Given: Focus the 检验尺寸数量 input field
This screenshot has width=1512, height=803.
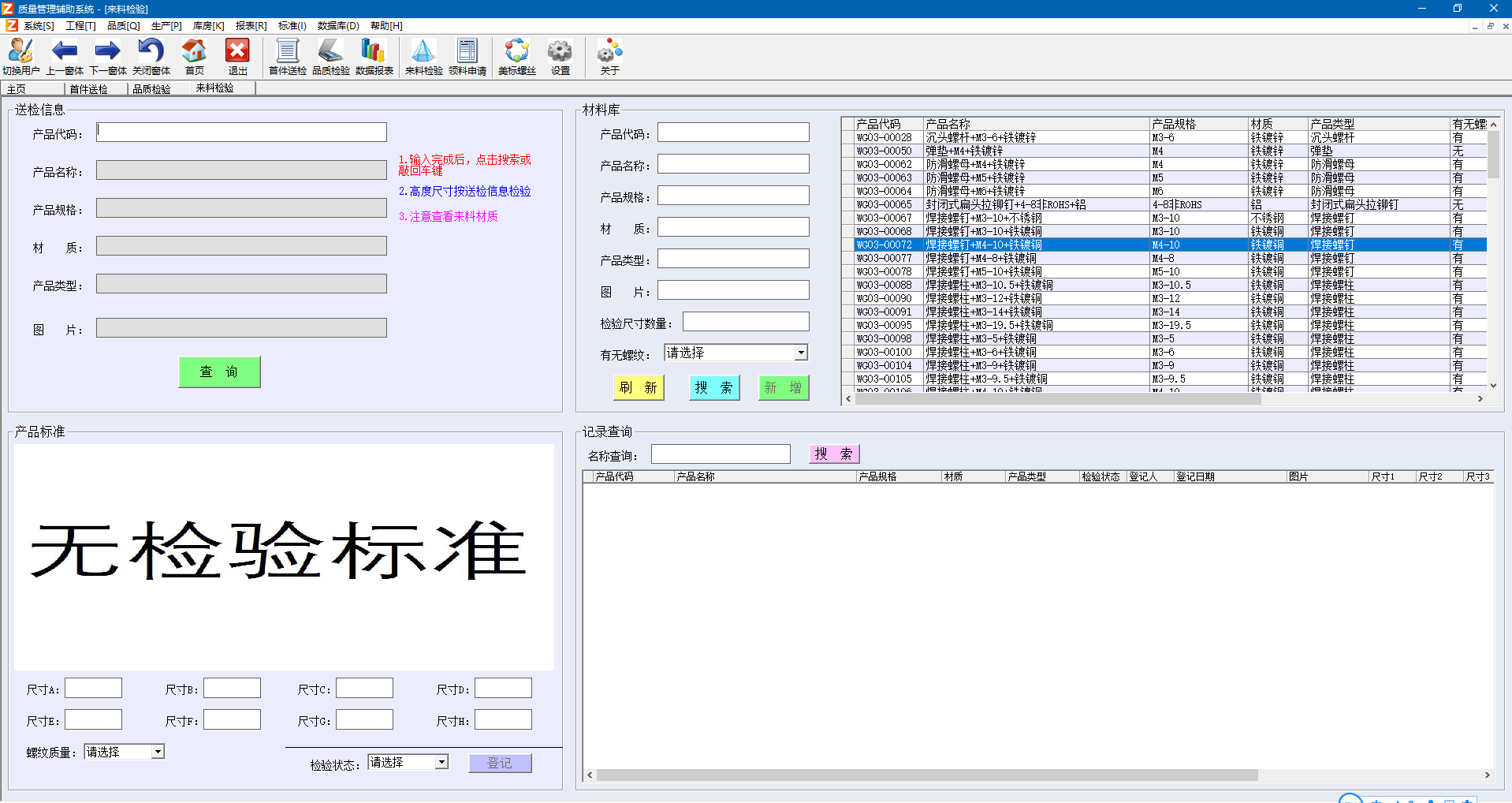Looking at the screenshot, I should (x=746, y=322).
